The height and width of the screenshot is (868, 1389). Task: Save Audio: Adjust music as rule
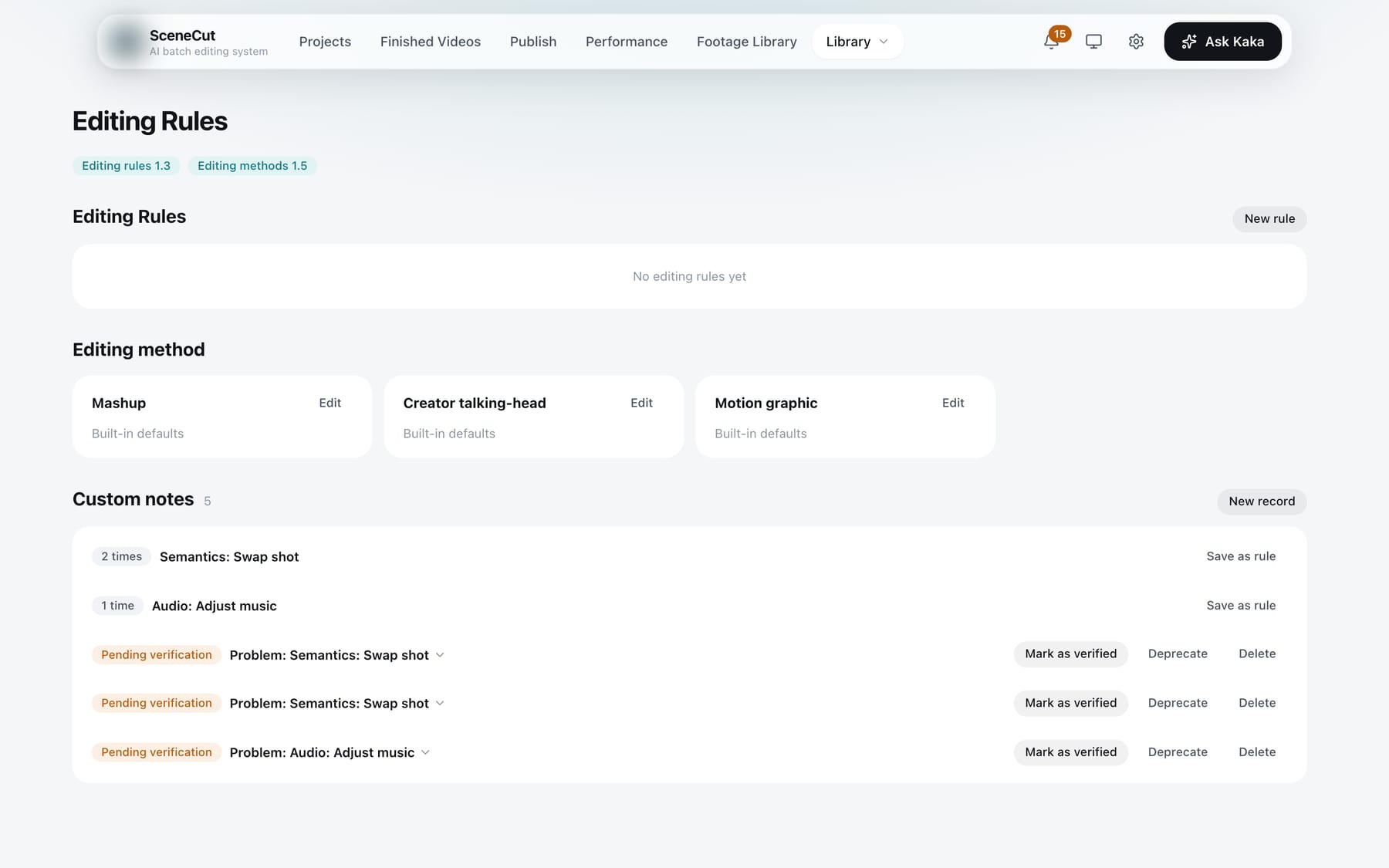(x=1241, y=606)
